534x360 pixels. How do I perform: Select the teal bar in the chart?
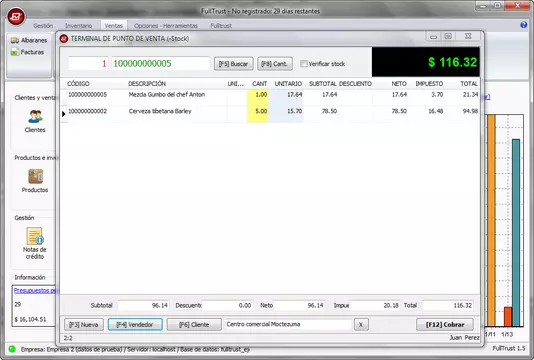click(516, 233)
